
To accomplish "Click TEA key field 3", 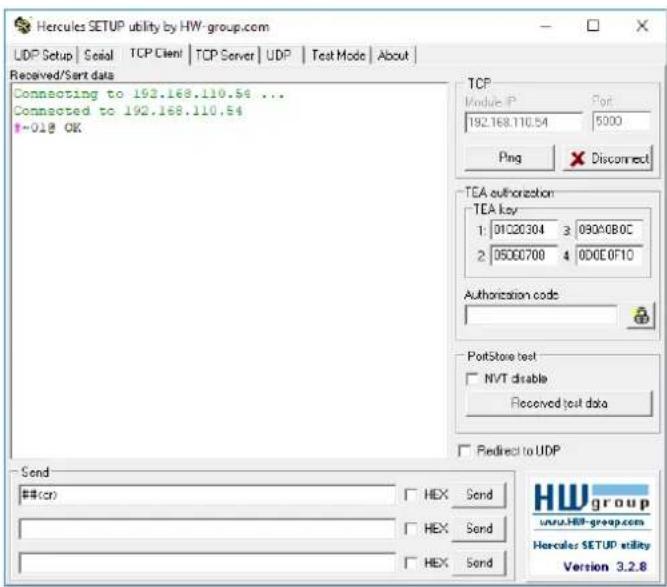I will [609, 230].
